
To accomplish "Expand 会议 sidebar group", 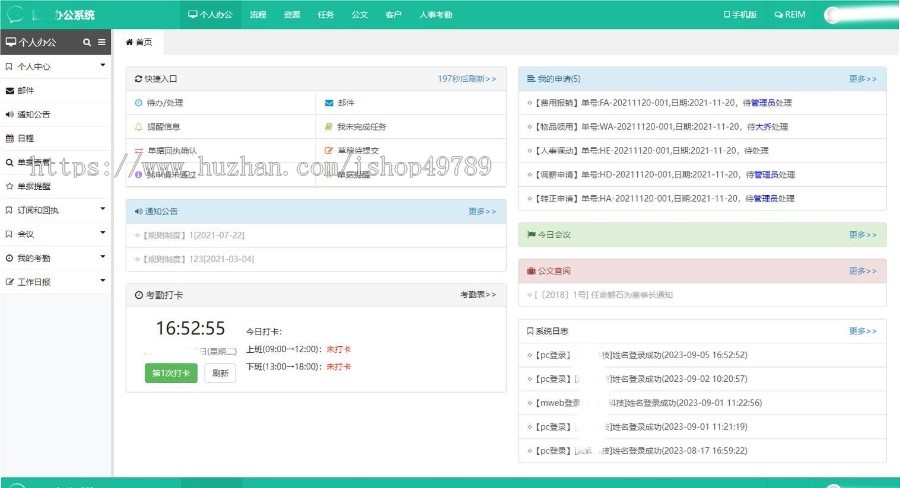I will [x=56, y=234].
